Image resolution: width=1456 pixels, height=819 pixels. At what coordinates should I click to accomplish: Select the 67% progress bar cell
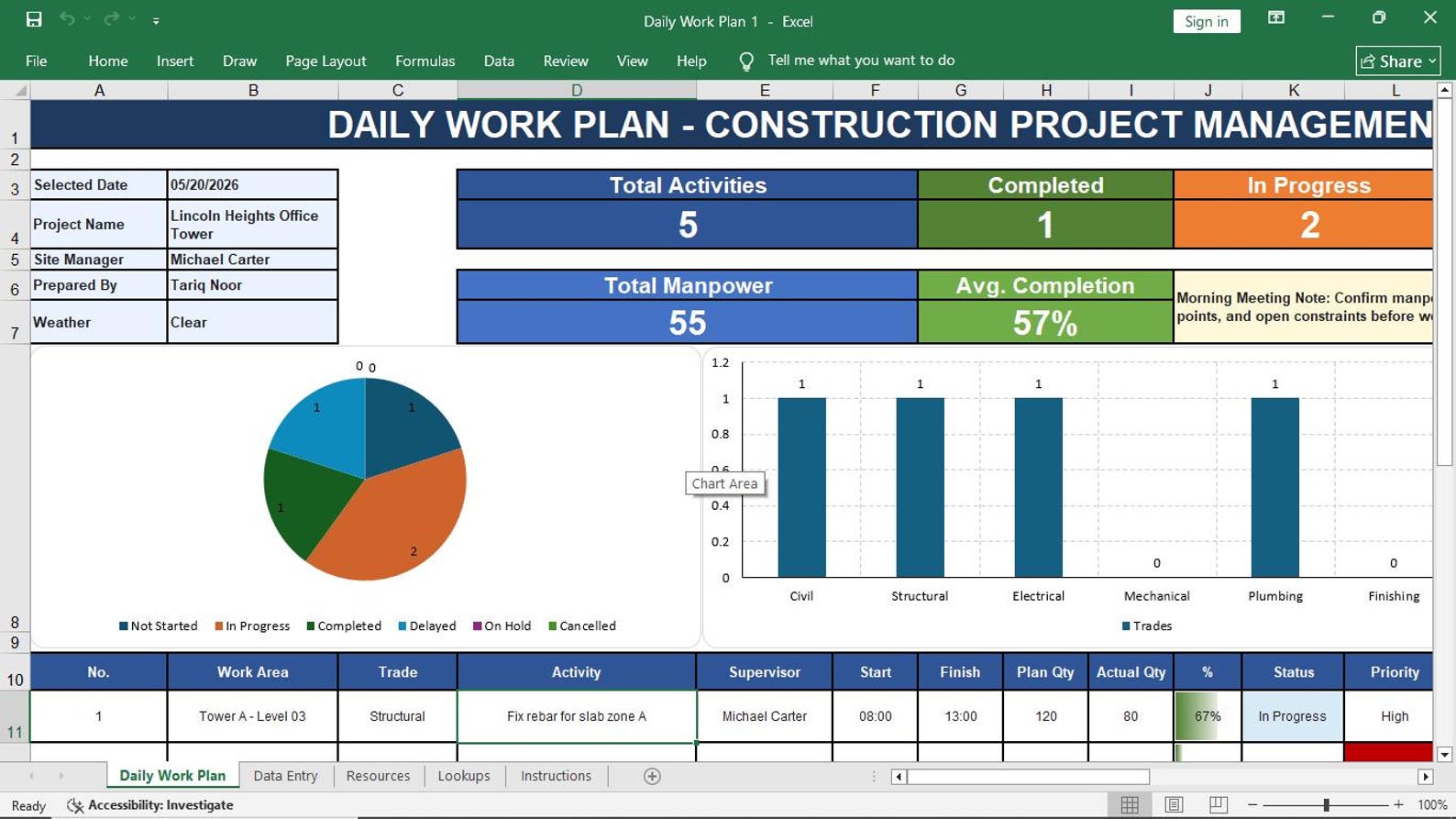click(x=1208, y=716)
